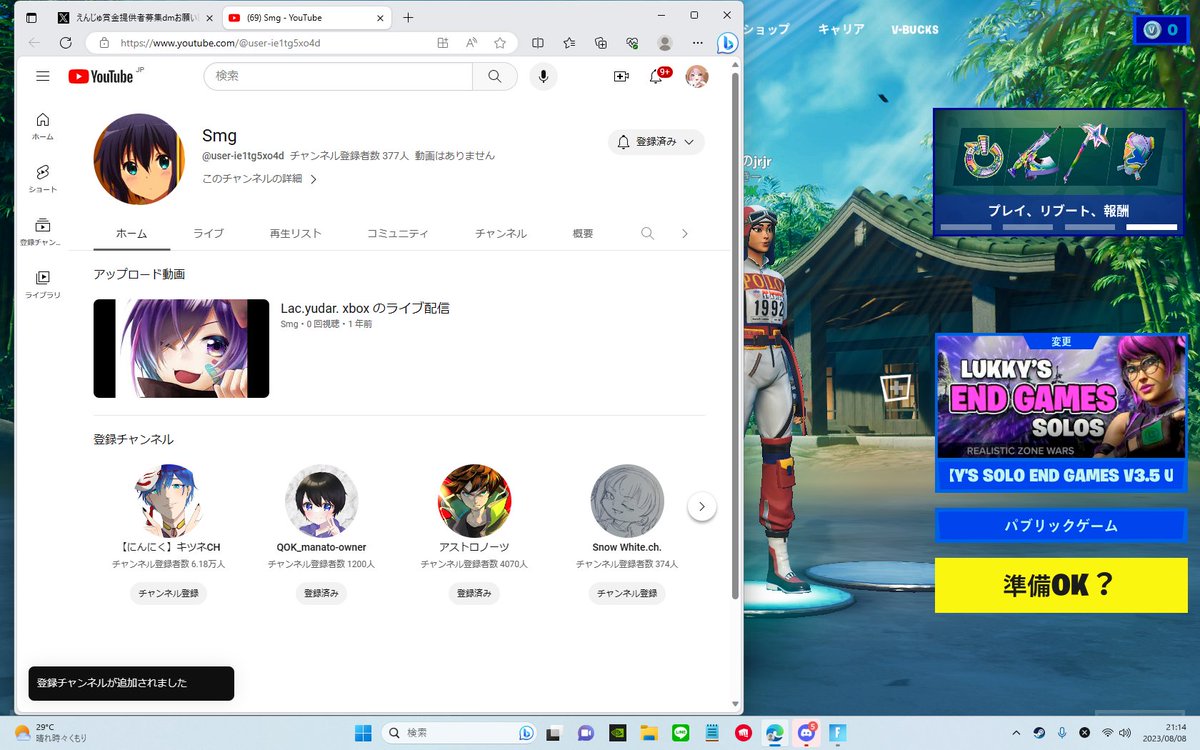The image size is (1200, 750).
Task: Click the YouTube search magnifier button
Action: pos(494,76)
